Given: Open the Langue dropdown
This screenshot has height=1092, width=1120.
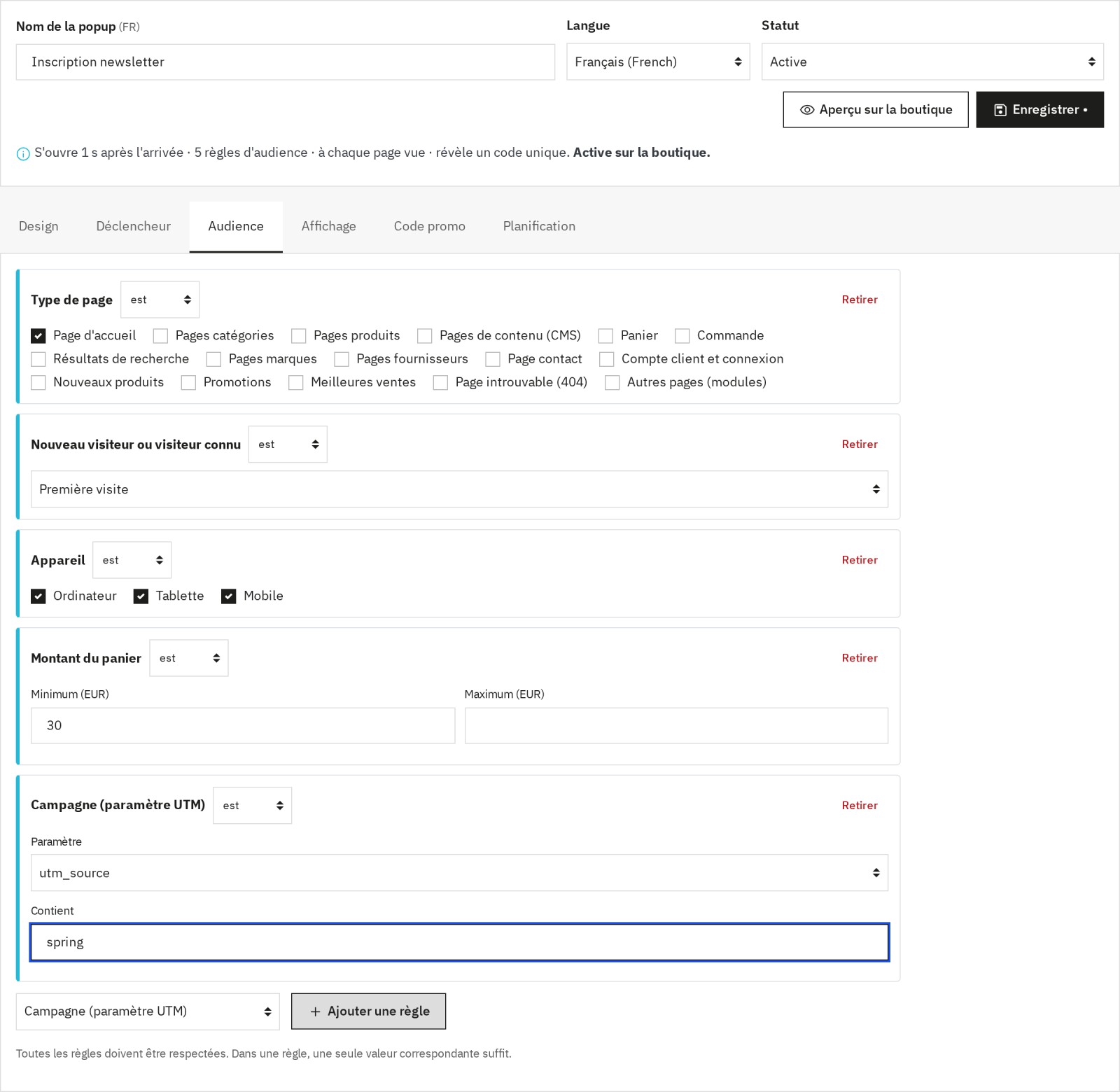Looking at the screenshot, I should point(658,62).
